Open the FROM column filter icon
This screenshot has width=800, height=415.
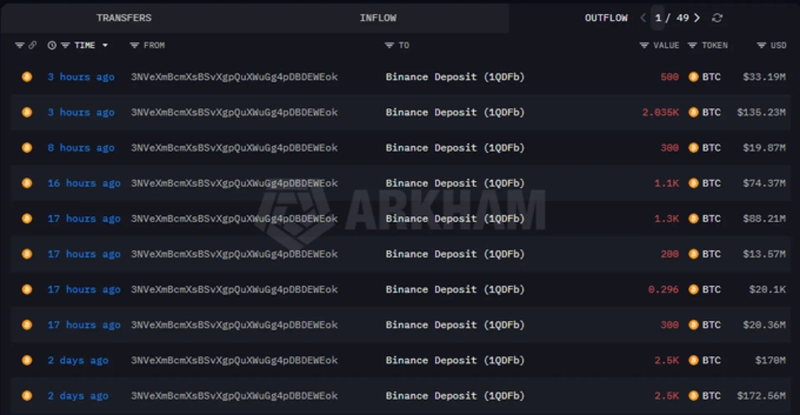135,46
